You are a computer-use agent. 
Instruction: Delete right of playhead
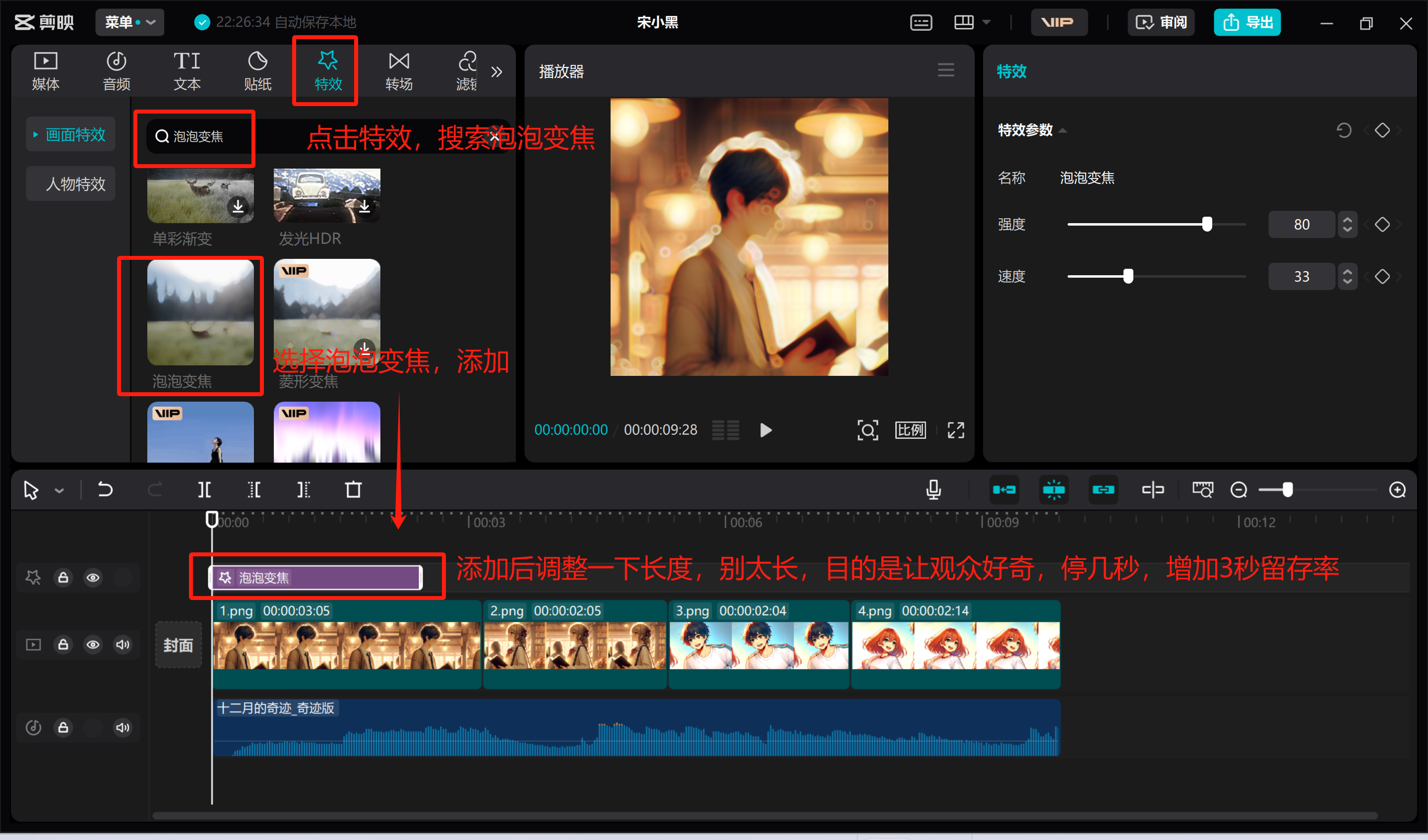(304, 489)
